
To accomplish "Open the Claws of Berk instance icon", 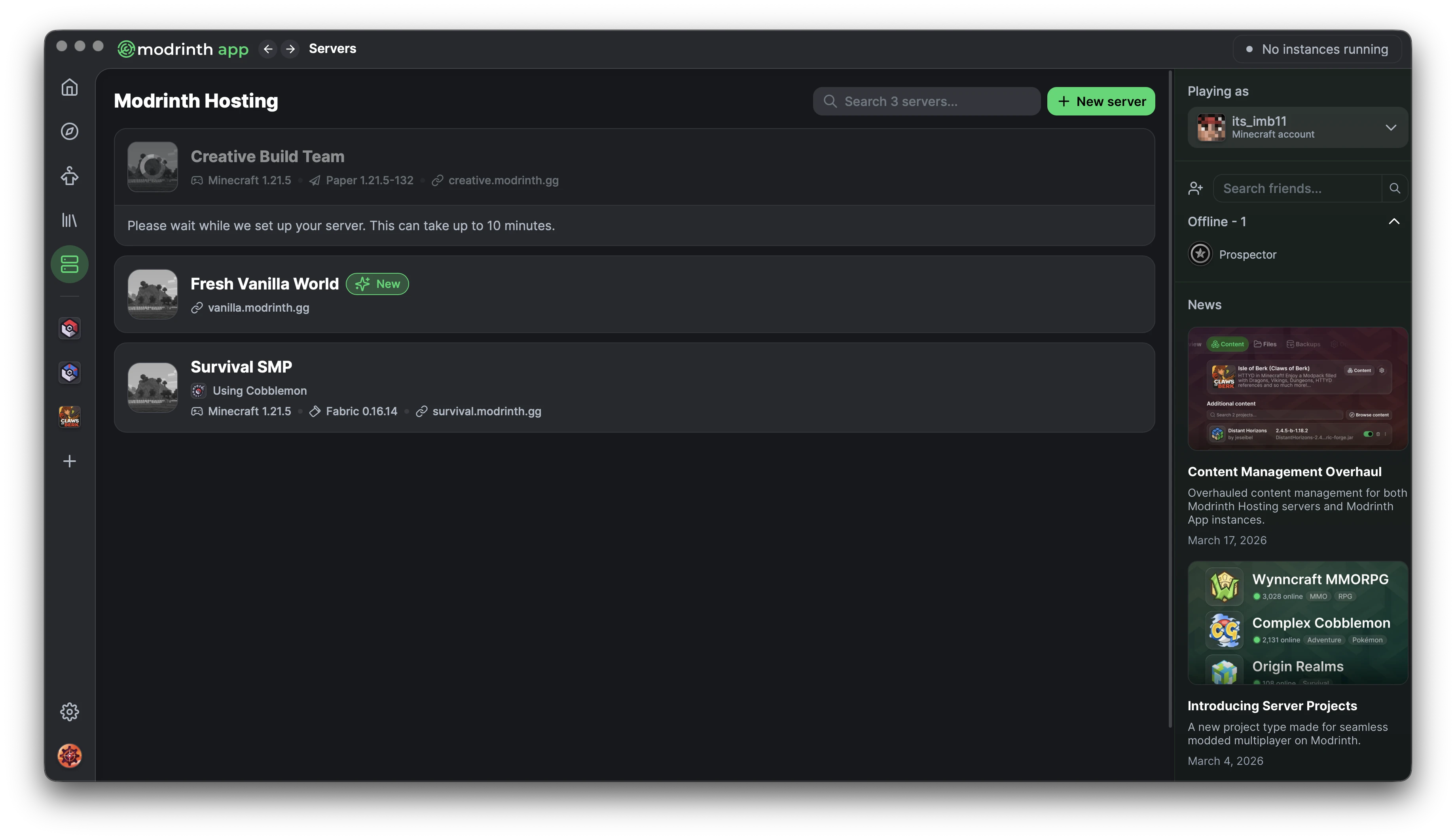I will pos(69,416).
